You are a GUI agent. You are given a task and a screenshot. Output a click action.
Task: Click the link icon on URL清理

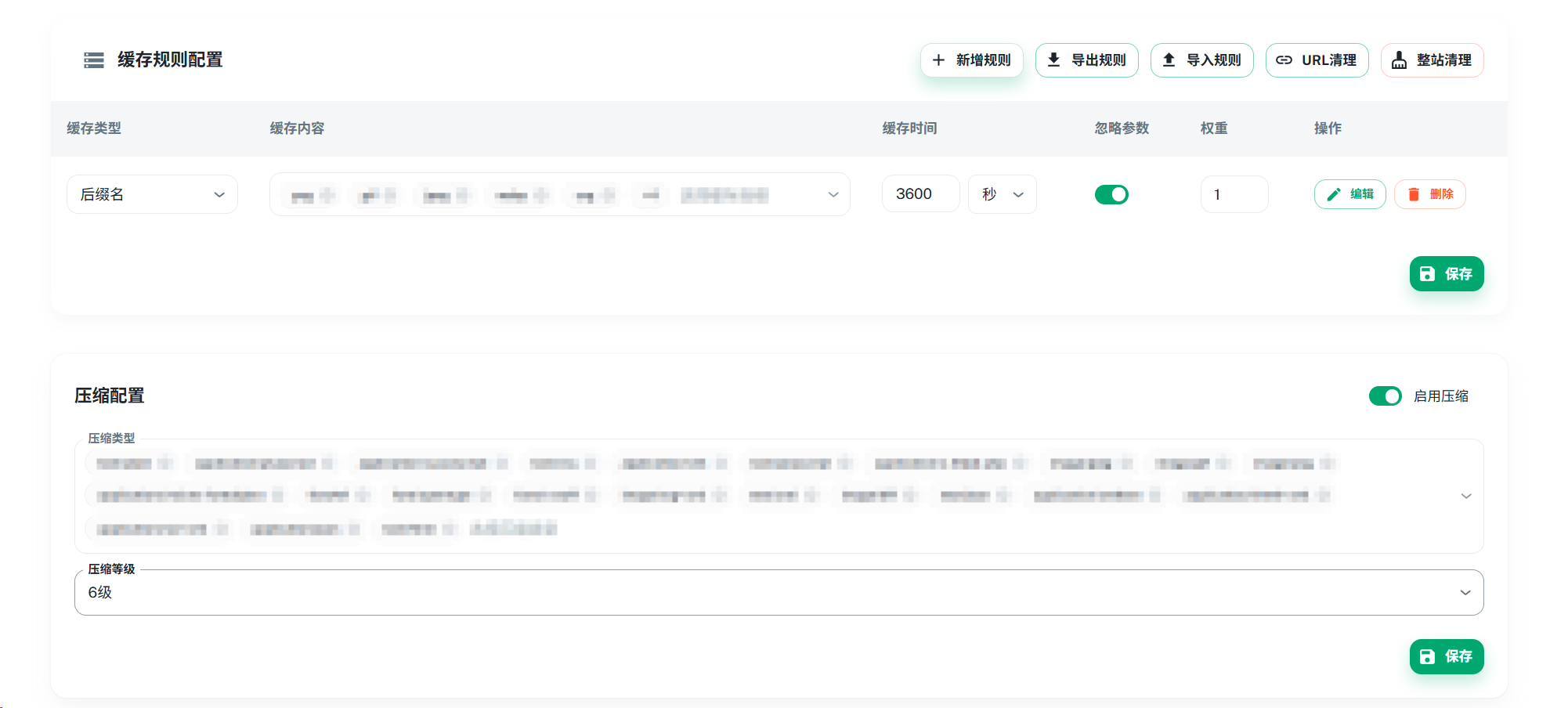click(1284, 60)
